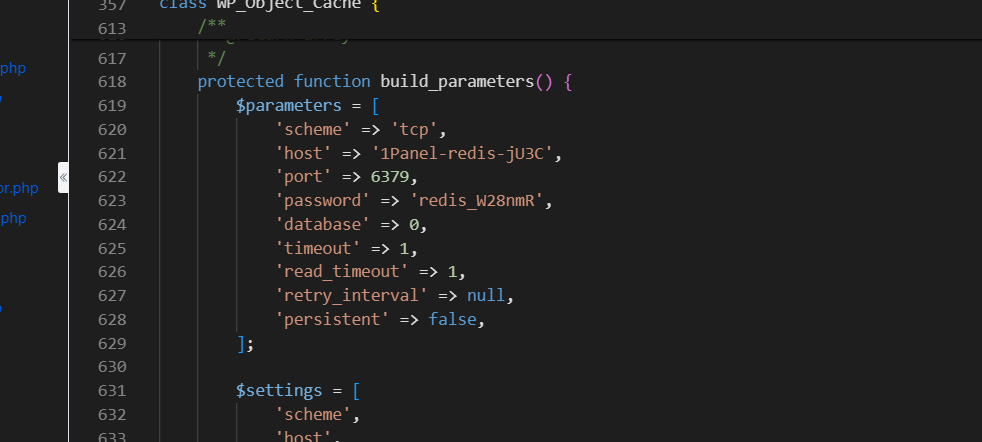Click the port number 6379
This screenshot has width=982, height=442.
point(390,177)
